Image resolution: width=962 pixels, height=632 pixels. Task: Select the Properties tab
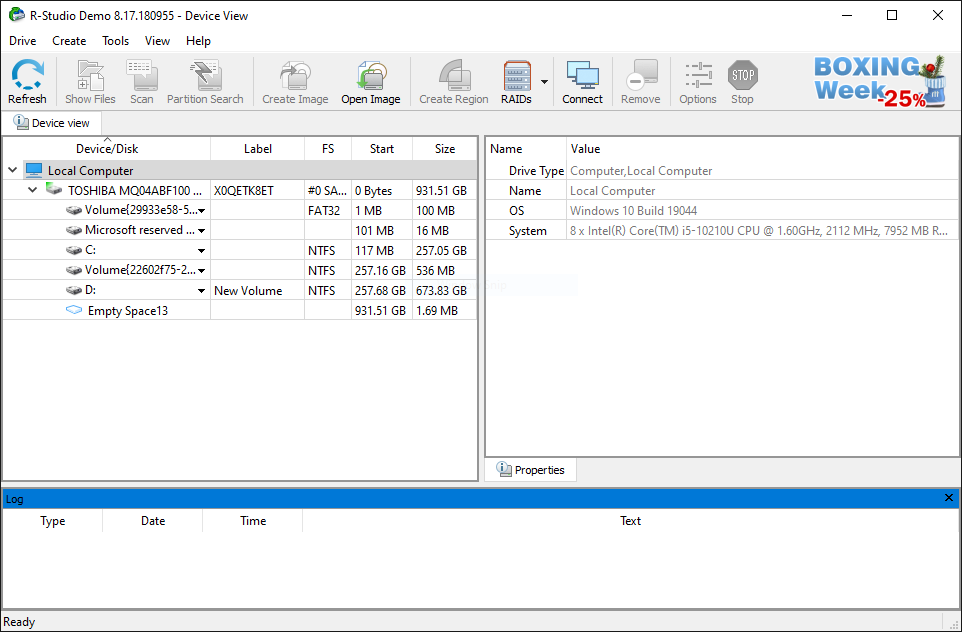pos(531,470)
